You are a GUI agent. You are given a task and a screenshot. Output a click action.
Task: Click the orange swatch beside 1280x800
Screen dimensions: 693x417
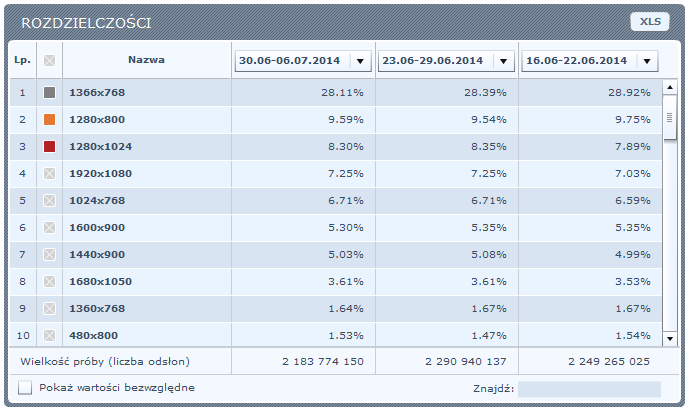pos(50,119)
